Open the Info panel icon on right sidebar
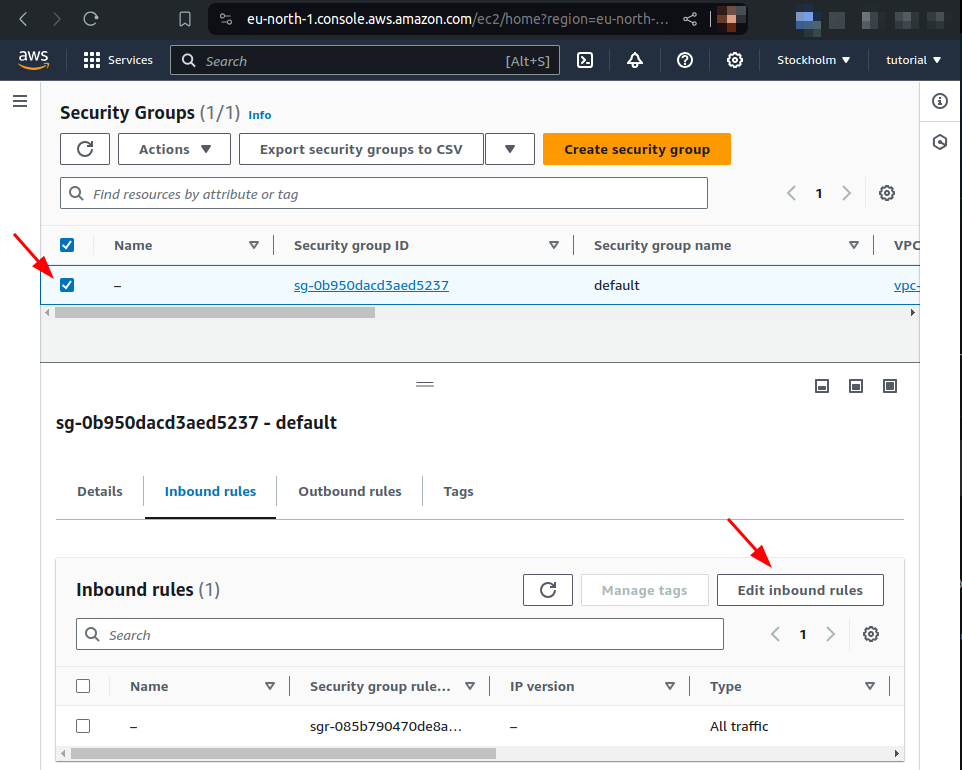This screenshot has width=962, height=770. point(939,100)
